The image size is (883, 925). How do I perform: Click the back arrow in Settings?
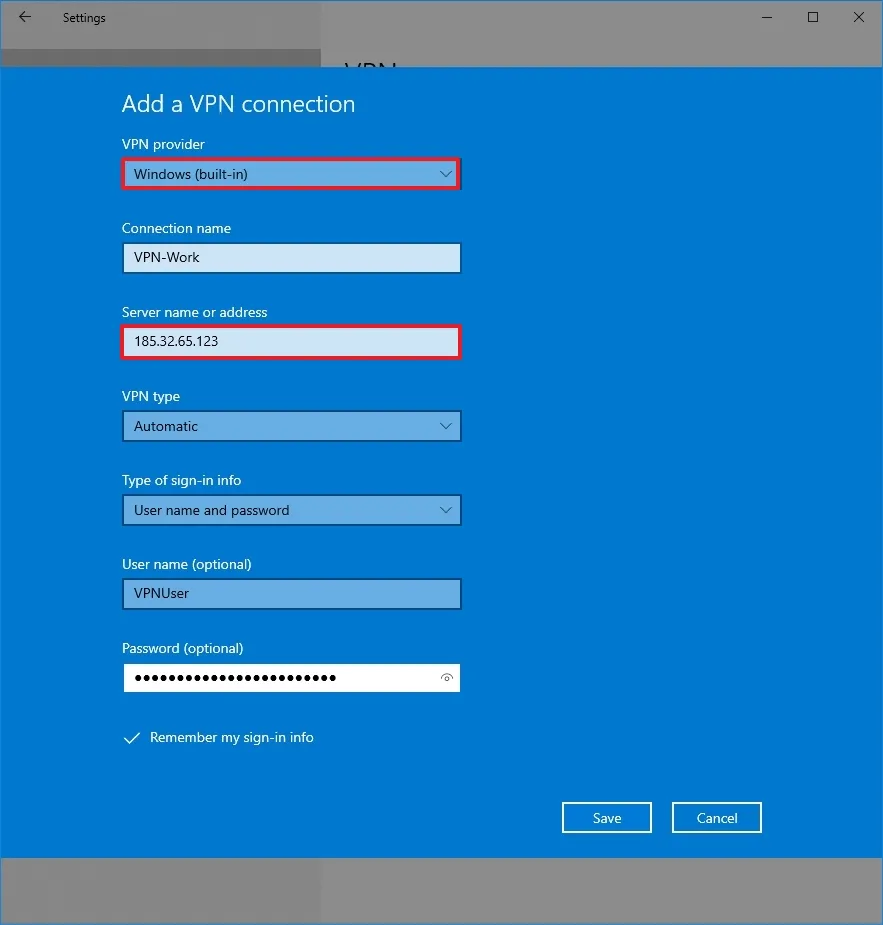pos(24,17)
